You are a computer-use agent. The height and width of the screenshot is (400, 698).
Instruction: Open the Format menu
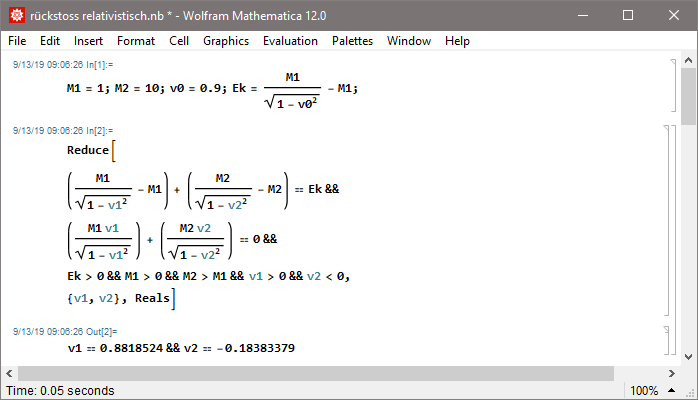[x=136, y=41]
